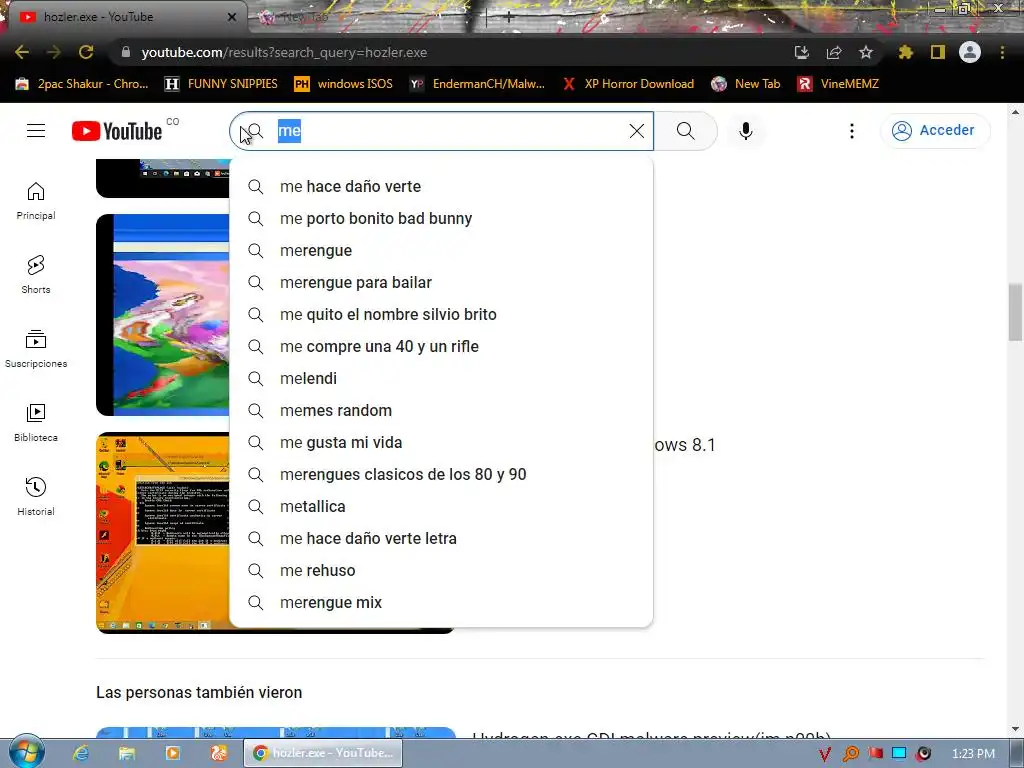The width and height of the screenshot is (1024, 768).
Task: Reload the YouTube page
Action: (86, 52)
